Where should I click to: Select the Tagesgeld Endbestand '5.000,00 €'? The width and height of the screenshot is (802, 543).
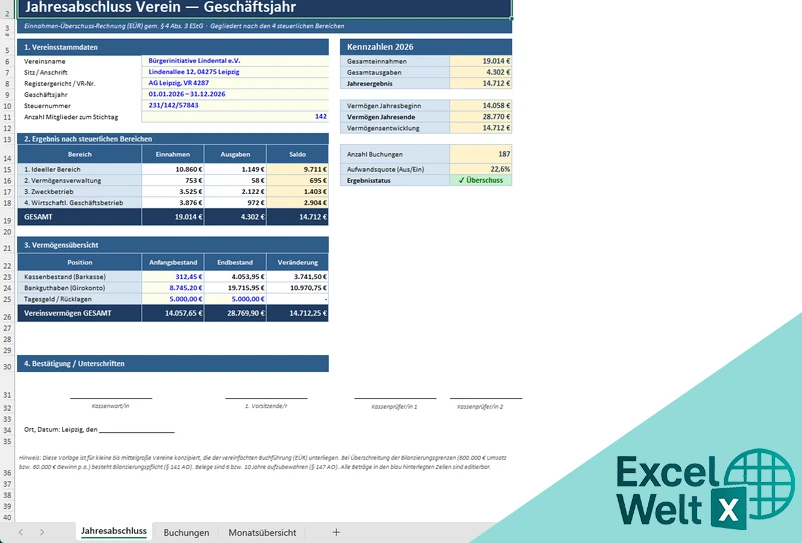tap(235, 299)
